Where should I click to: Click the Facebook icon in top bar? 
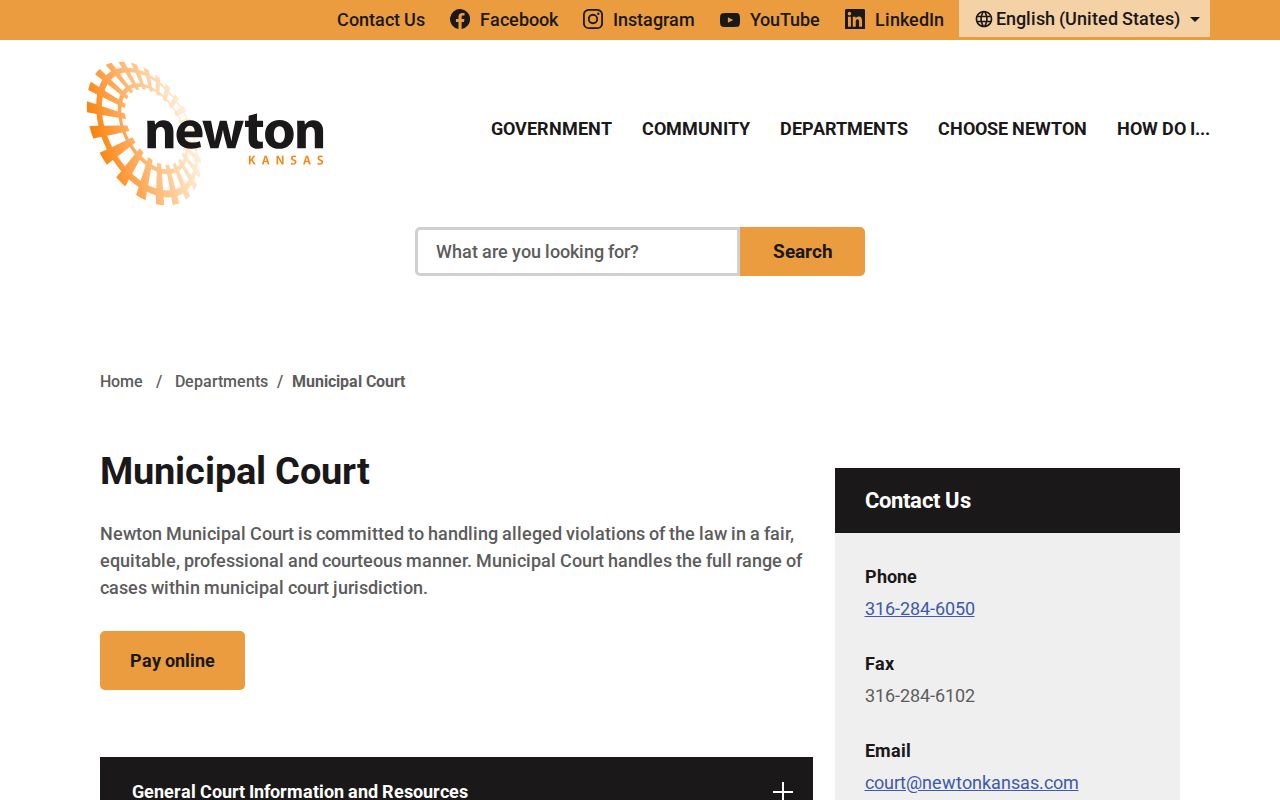click(460, 19)
